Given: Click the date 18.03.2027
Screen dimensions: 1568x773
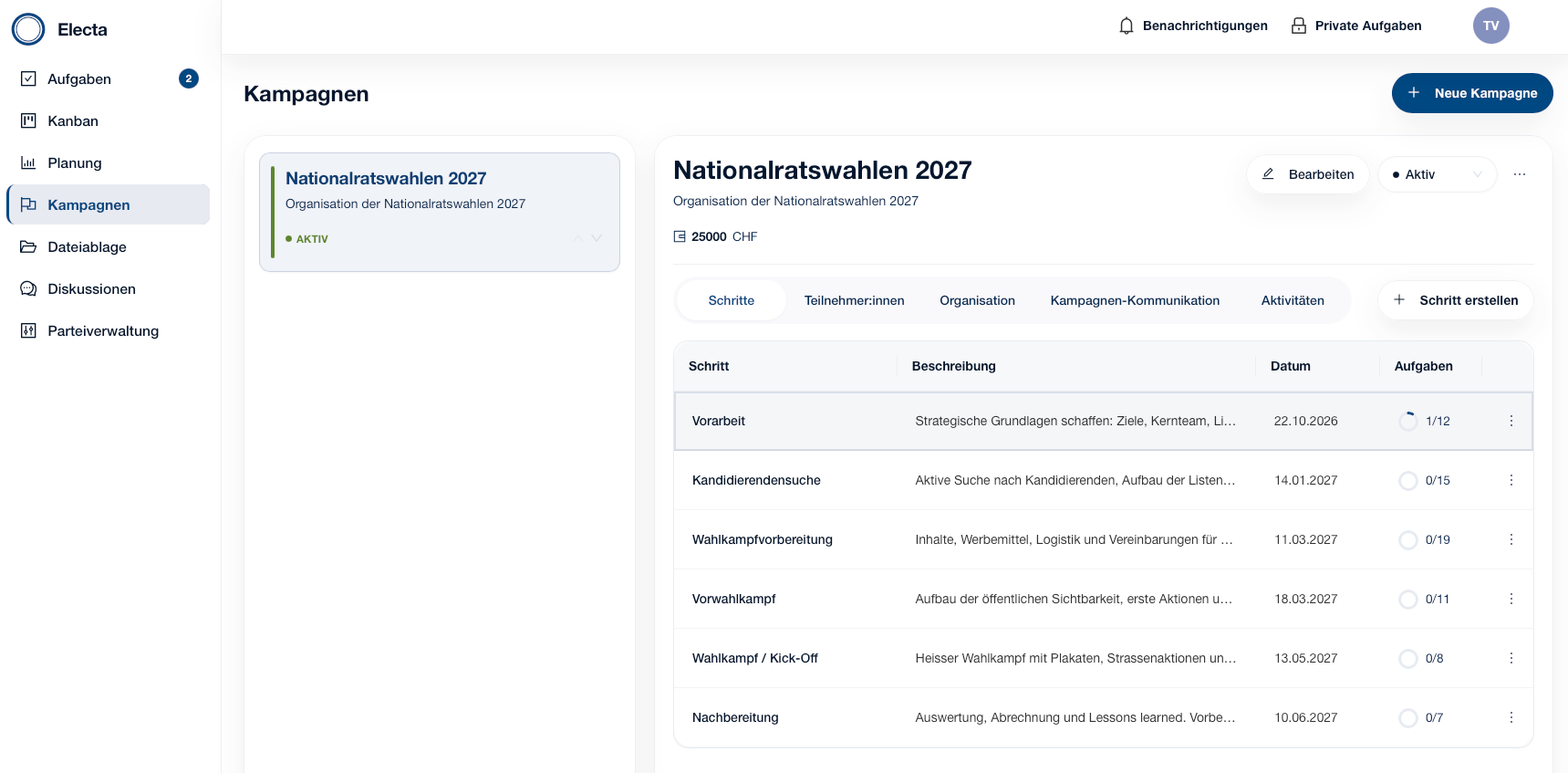Looking at the screenshot, I should click(x=1306, y=599).
